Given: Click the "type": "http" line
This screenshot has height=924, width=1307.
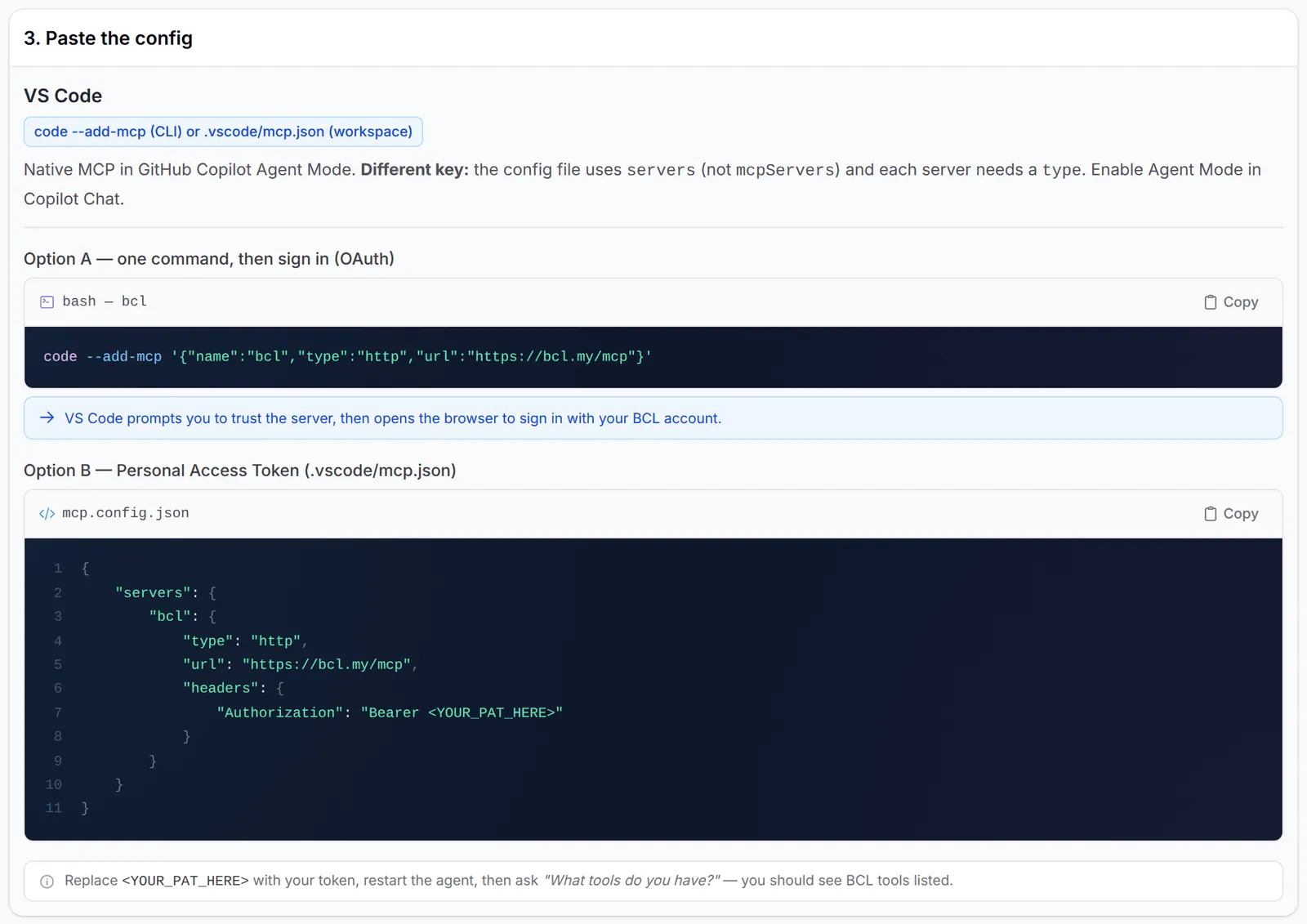Looking at the screenshot, I should (x=245, y=641).
